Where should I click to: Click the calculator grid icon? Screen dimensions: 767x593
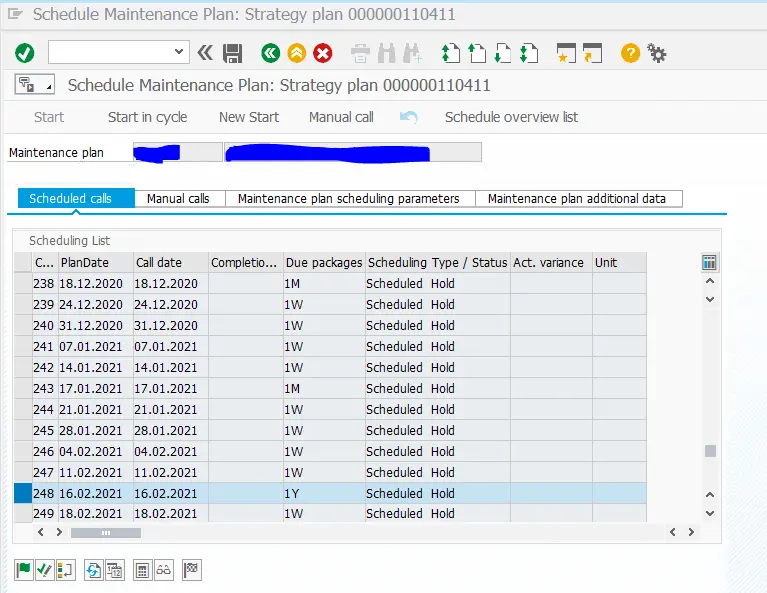[142, 570]
